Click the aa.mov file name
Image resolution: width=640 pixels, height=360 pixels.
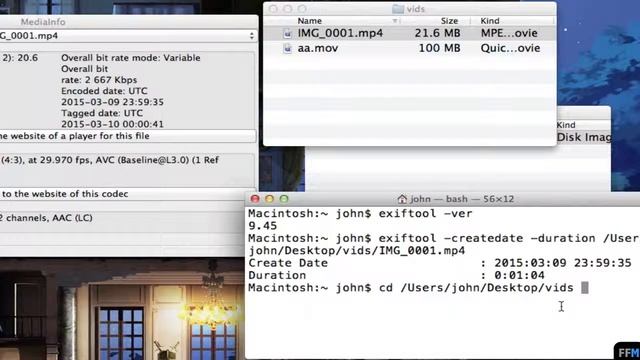click(318, 48)
